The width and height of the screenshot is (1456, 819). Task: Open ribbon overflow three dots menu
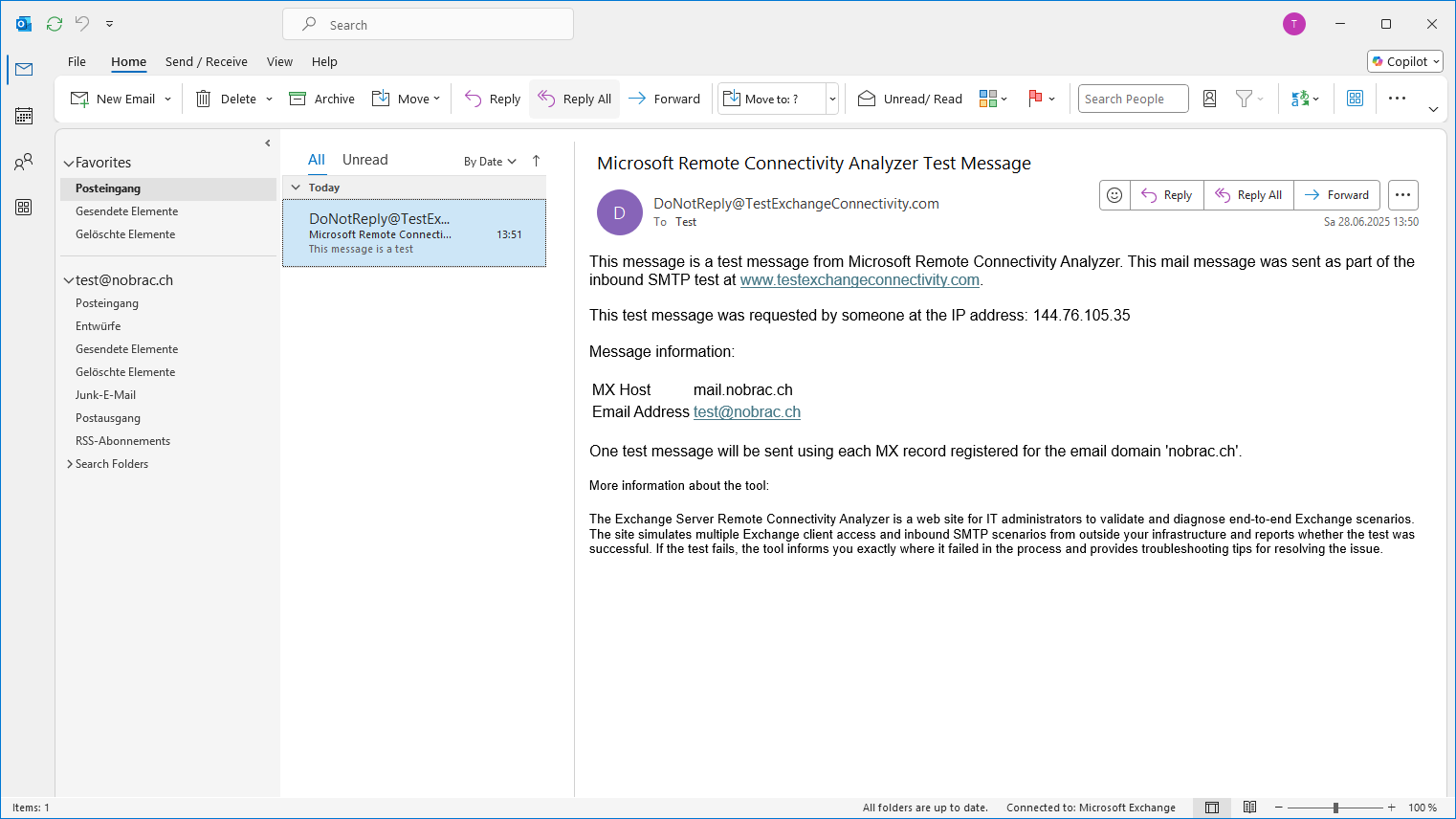pyautogui.click(x=1397, y=99)
